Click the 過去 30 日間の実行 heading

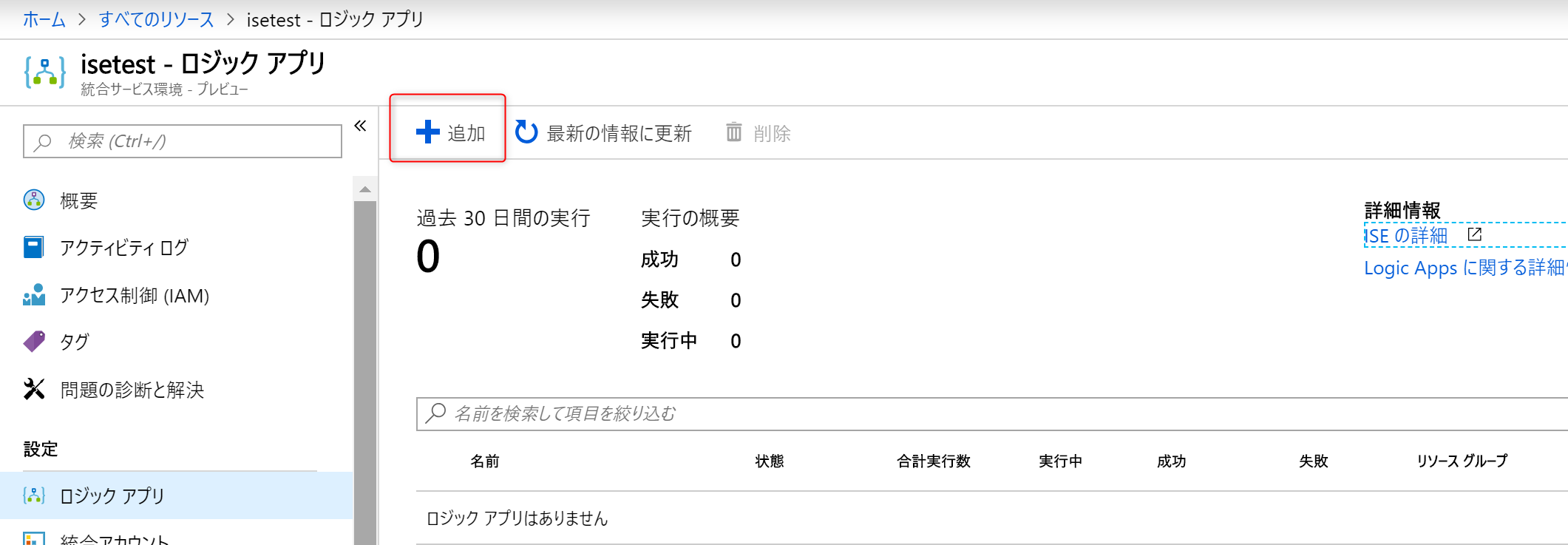pyautogui.click(x=504, y=218)
